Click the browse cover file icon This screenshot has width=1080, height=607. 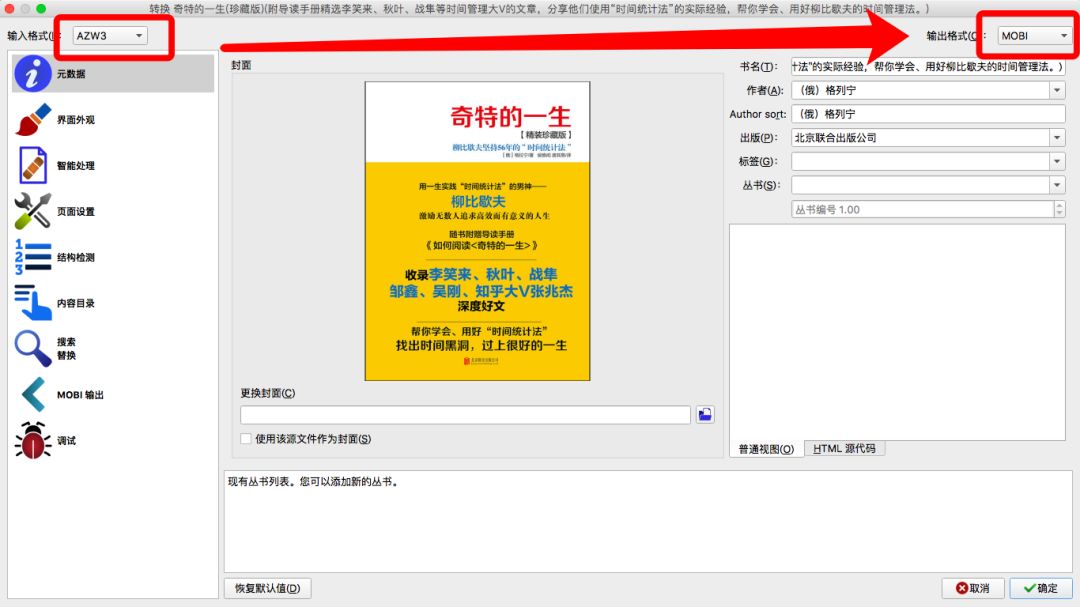[705, 415]
